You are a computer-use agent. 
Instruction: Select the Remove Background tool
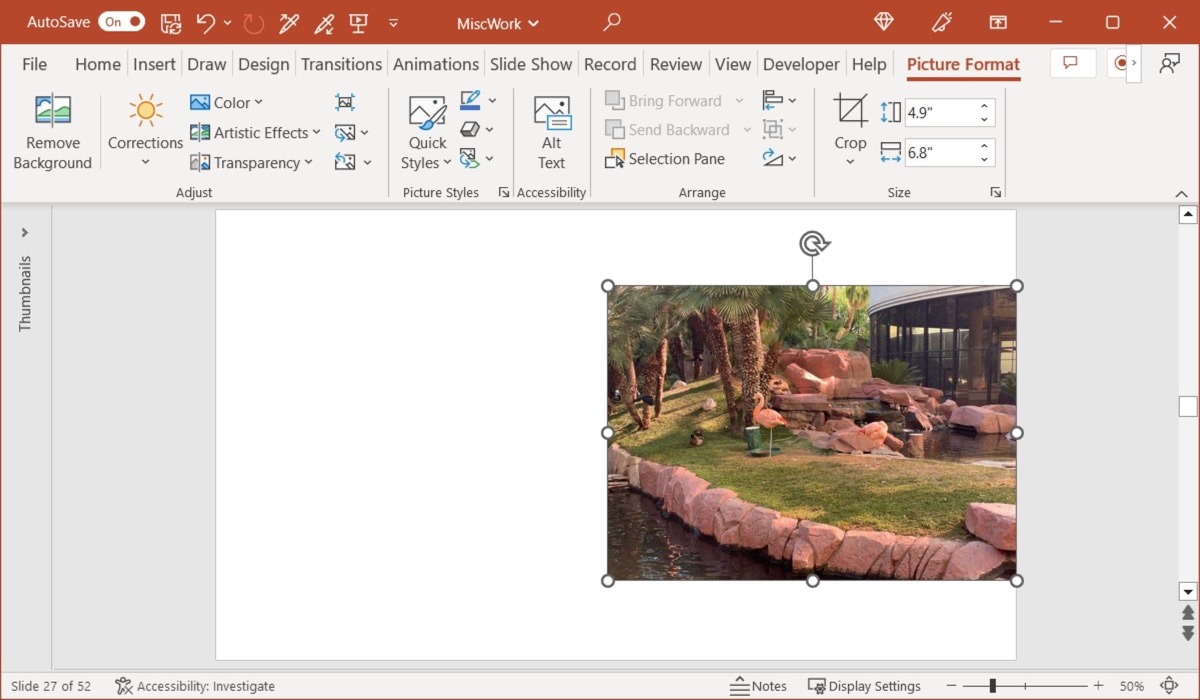[x=52, y=130]
